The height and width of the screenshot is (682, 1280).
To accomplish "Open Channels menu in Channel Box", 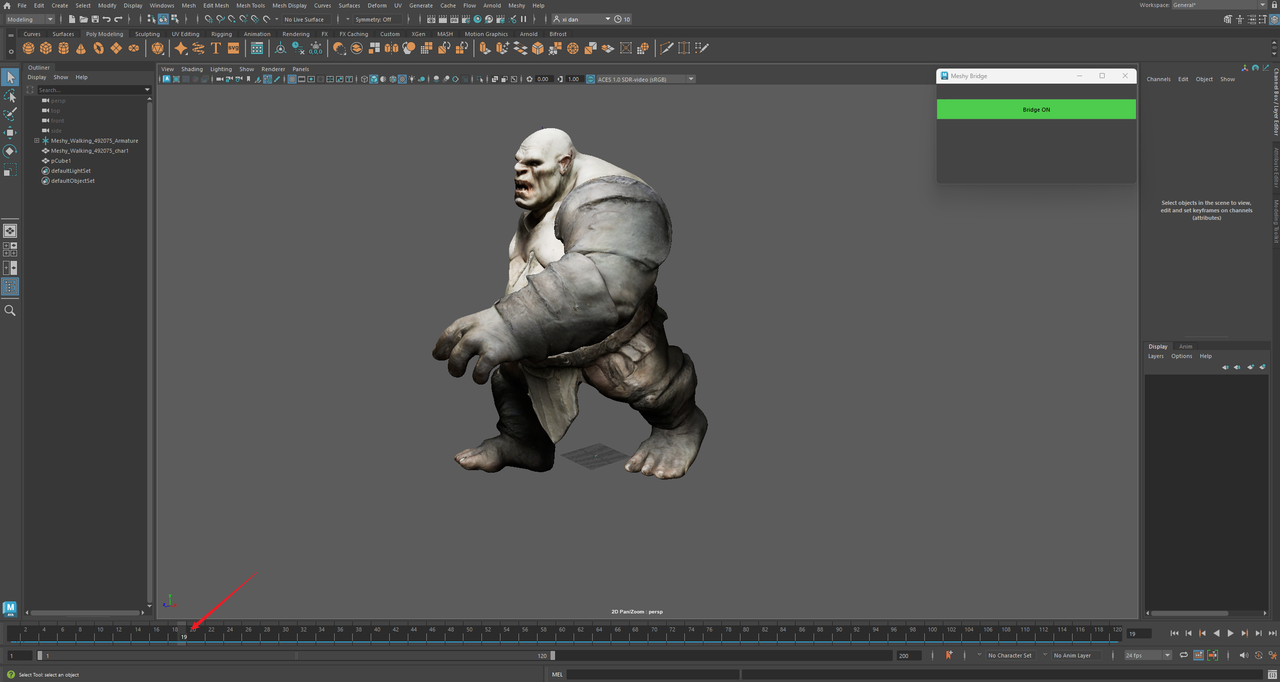I will pos(1158,79).
